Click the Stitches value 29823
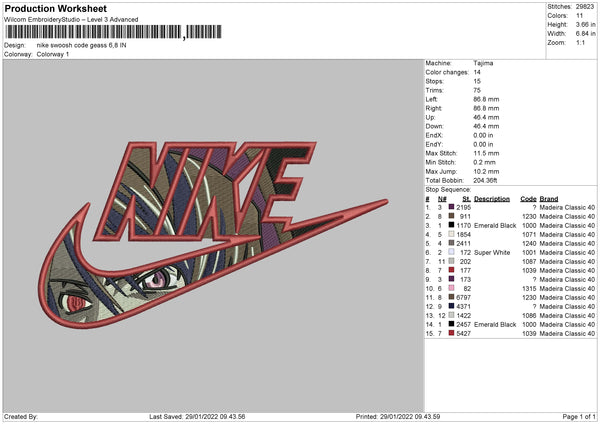 (585, 7)
